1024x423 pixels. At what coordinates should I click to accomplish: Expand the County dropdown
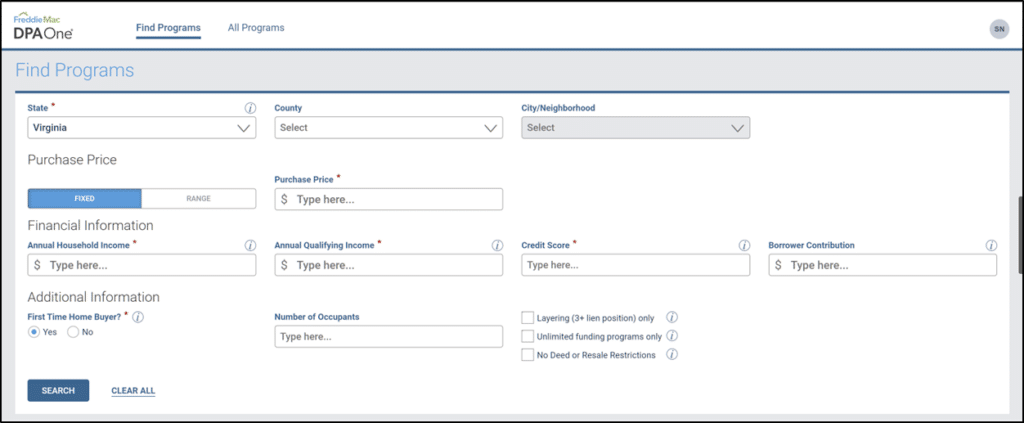click(x=388, y=128)
